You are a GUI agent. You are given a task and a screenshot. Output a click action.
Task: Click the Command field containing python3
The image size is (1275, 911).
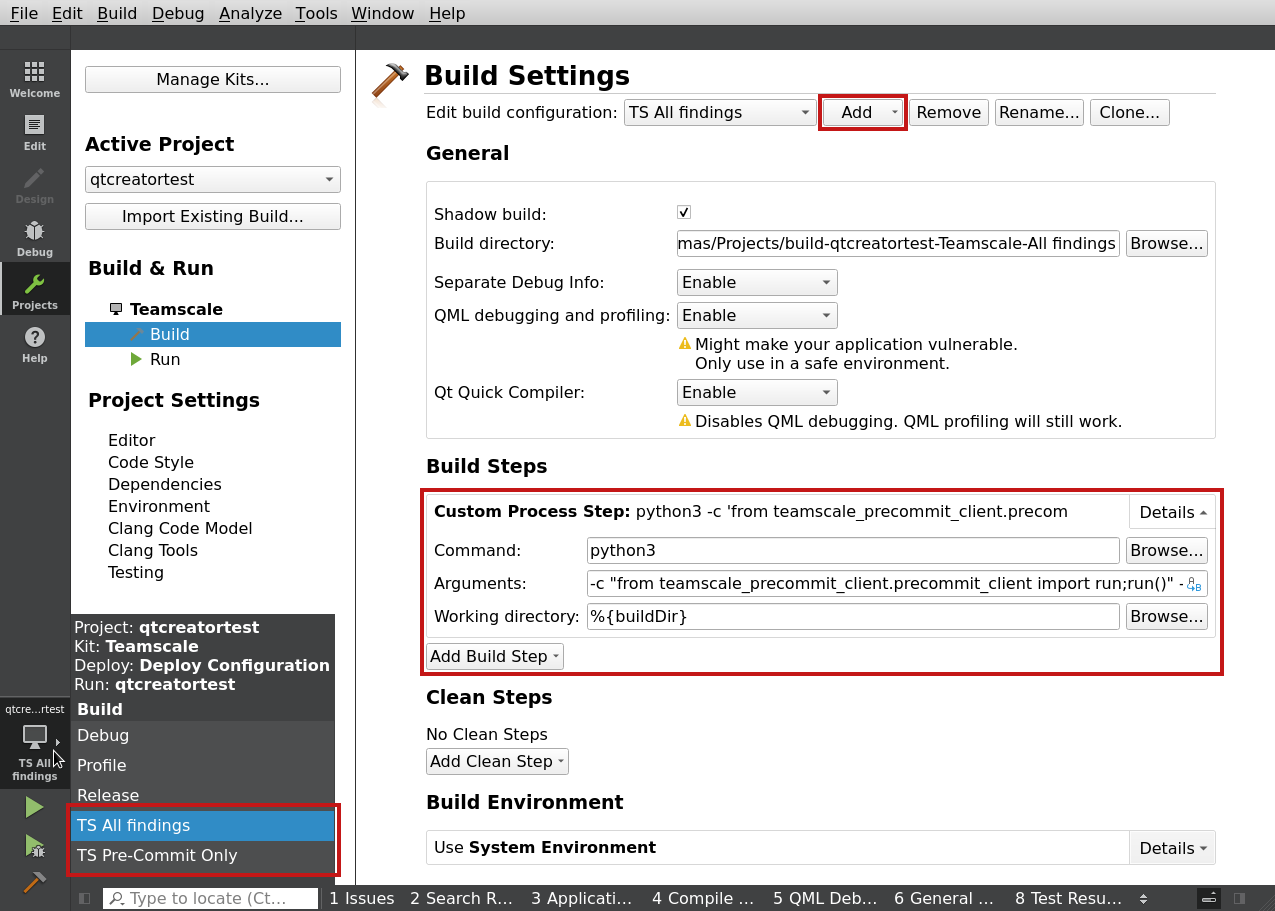tap(853, 550)
